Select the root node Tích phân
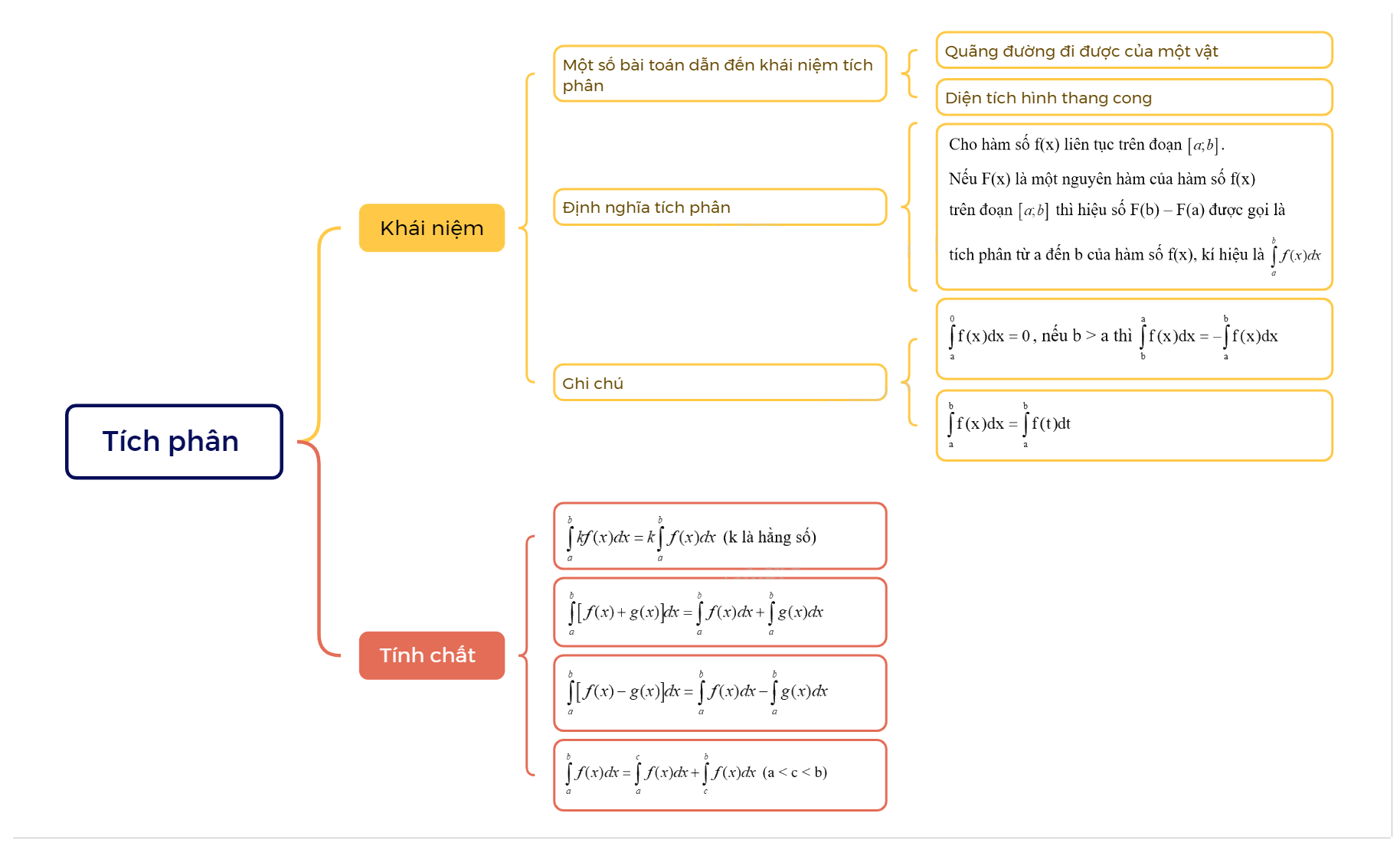Image resolution: width=1400 pixels, height=846 pixels. coord(174,442)
